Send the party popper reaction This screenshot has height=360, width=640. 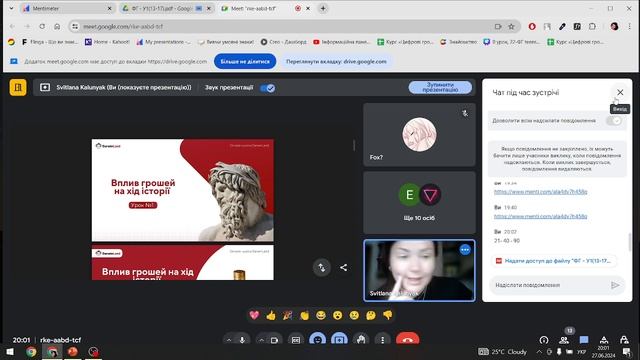pyautogui.click(x=287, y=315)
